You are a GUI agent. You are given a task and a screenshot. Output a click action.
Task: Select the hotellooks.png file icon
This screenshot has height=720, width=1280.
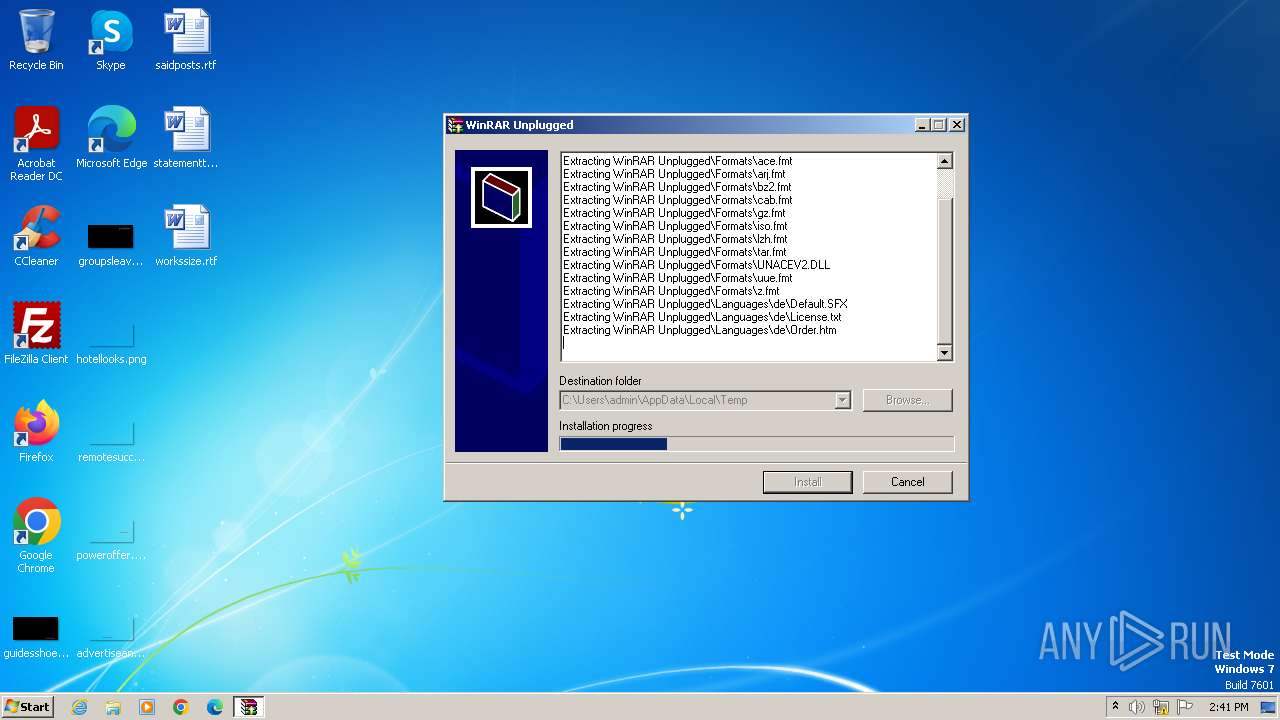[111, 343]
